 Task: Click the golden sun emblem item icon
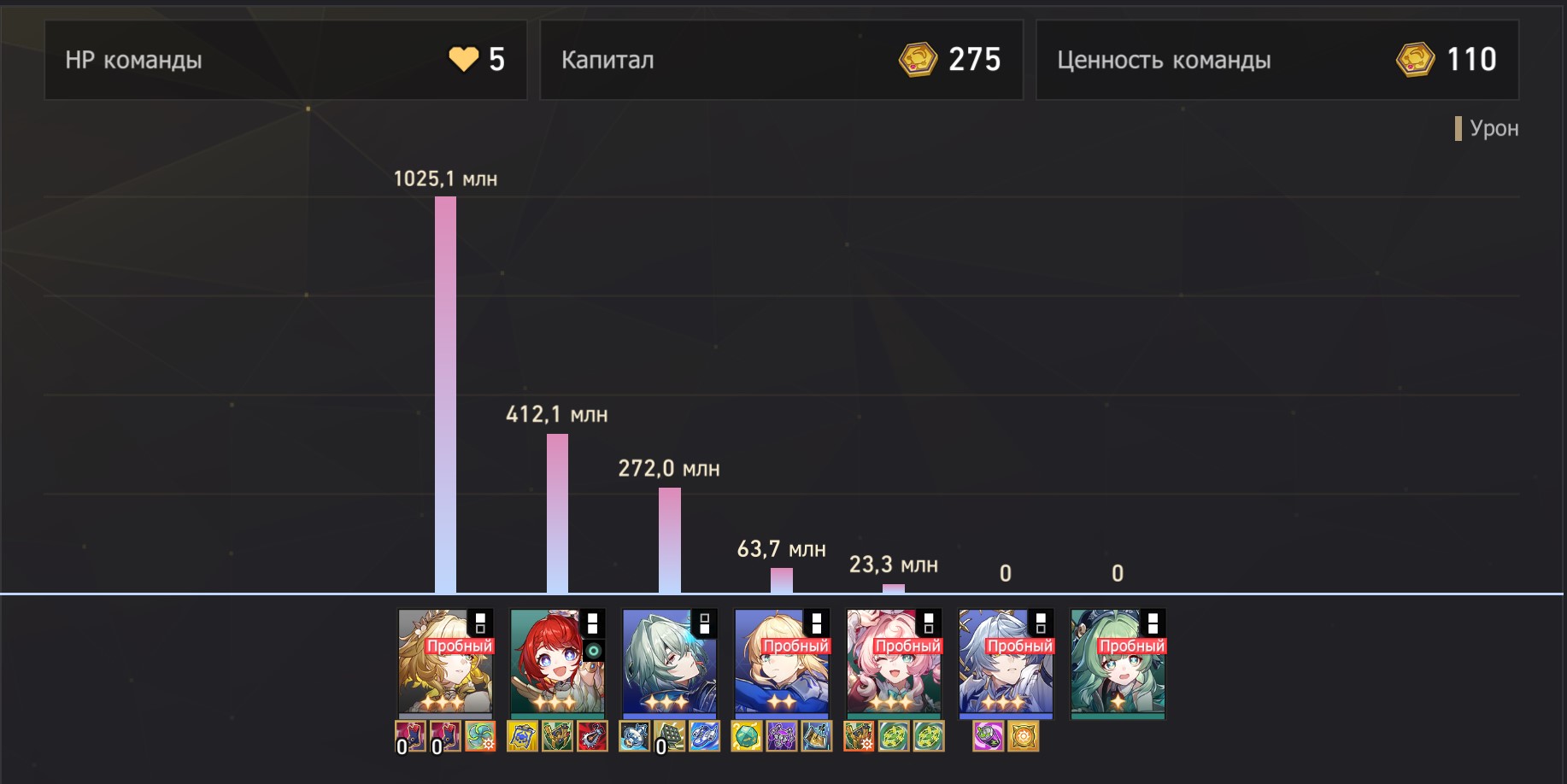coord(1024,736)
